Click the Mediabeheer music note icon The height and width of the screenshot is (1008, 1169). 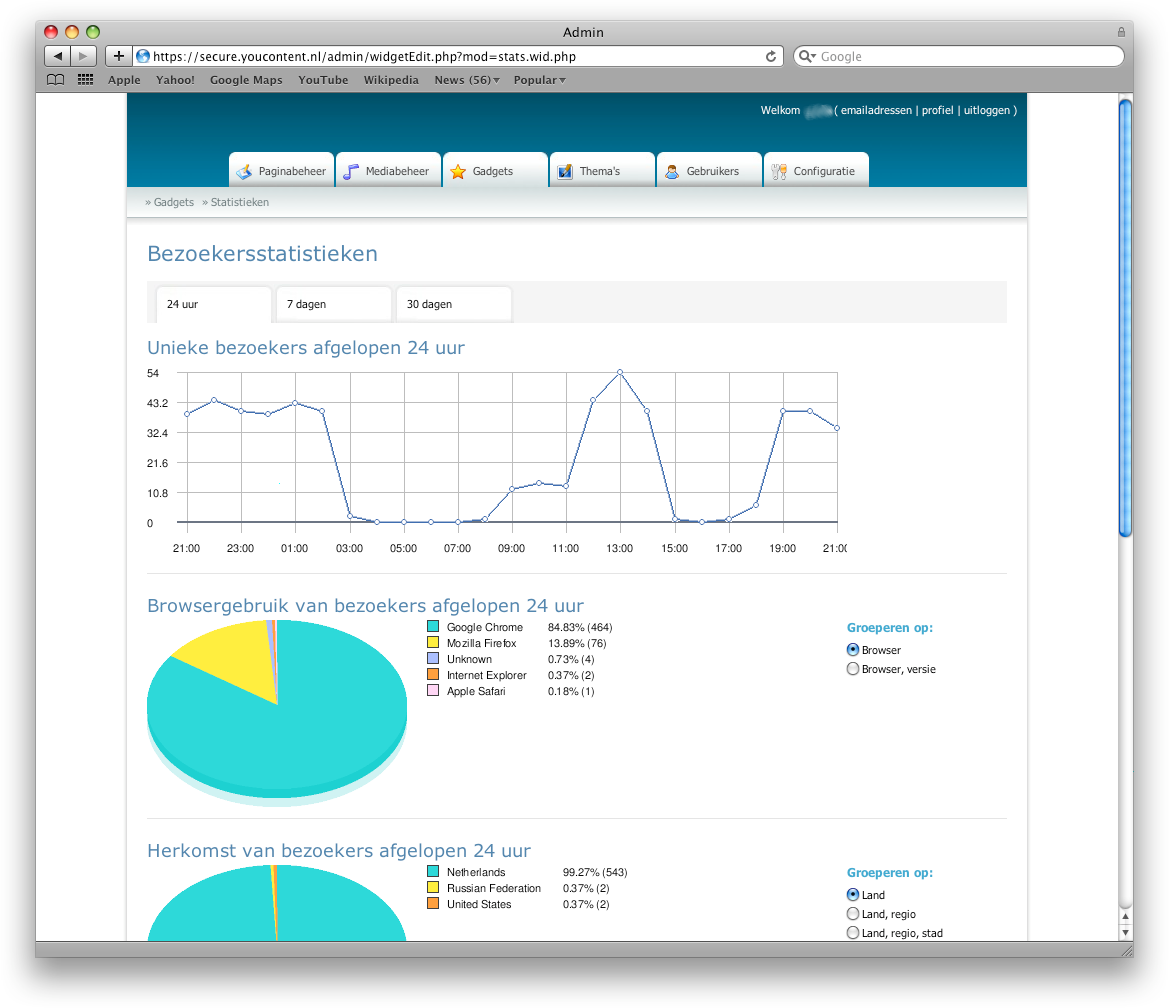click(x=350, y=172)
